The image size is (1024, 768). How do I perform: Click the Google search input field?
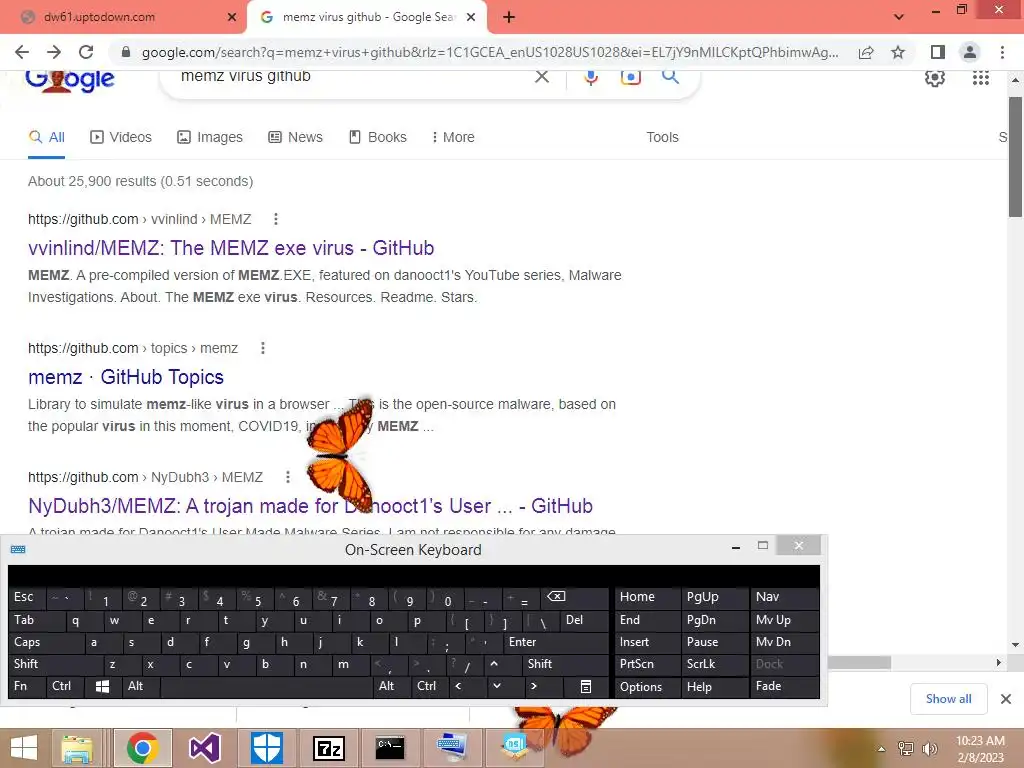coord(353,76)
